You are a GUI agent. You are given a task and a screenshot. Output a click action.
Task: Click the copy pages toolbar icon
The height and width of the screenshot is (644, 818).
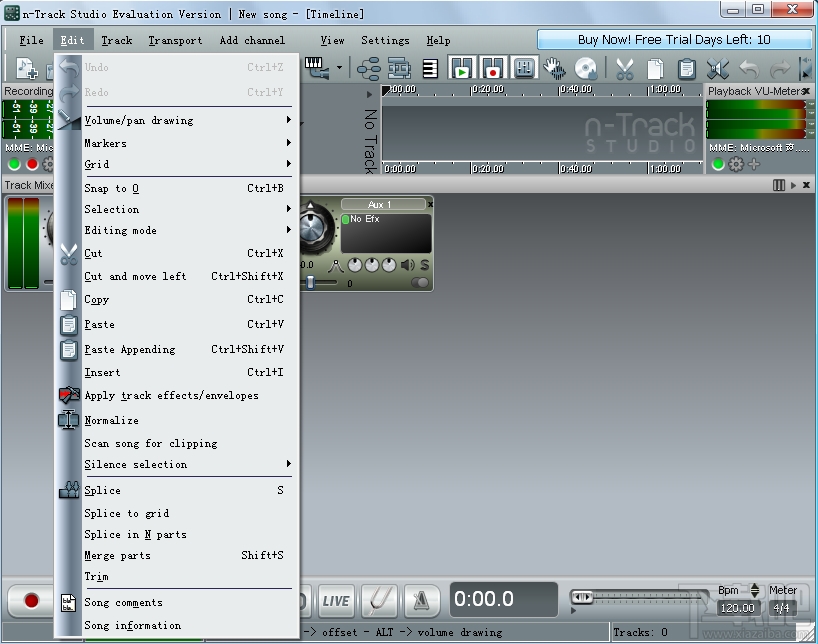tap(655, 68)
